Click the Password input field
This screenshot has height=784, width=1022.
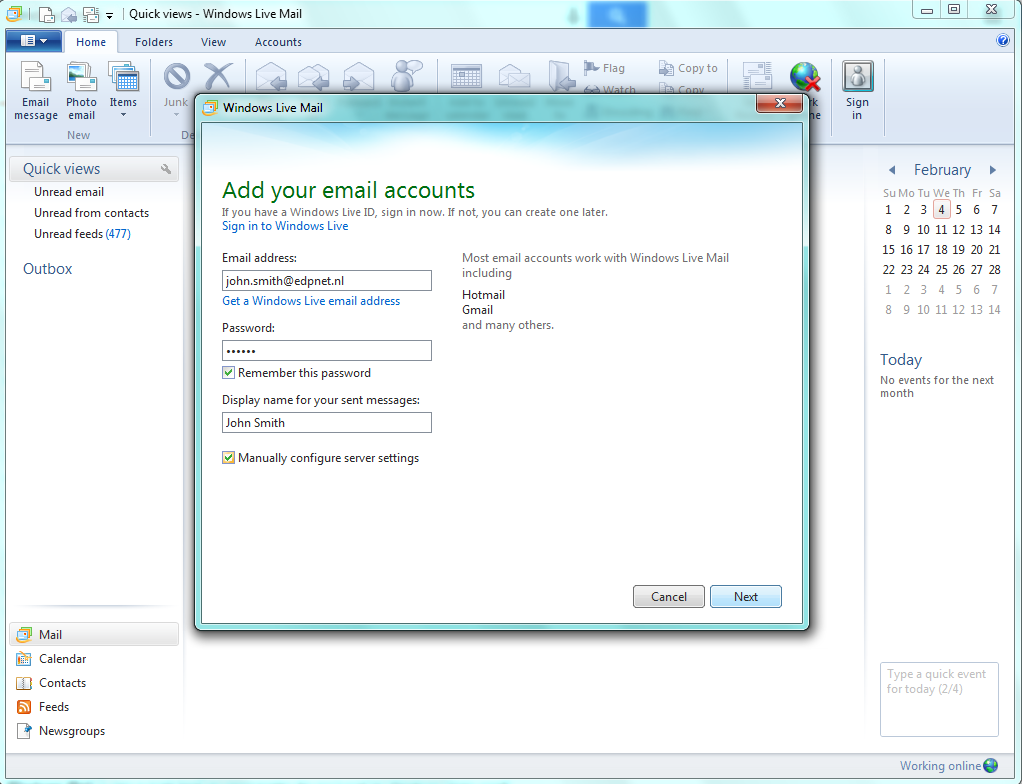327,351
